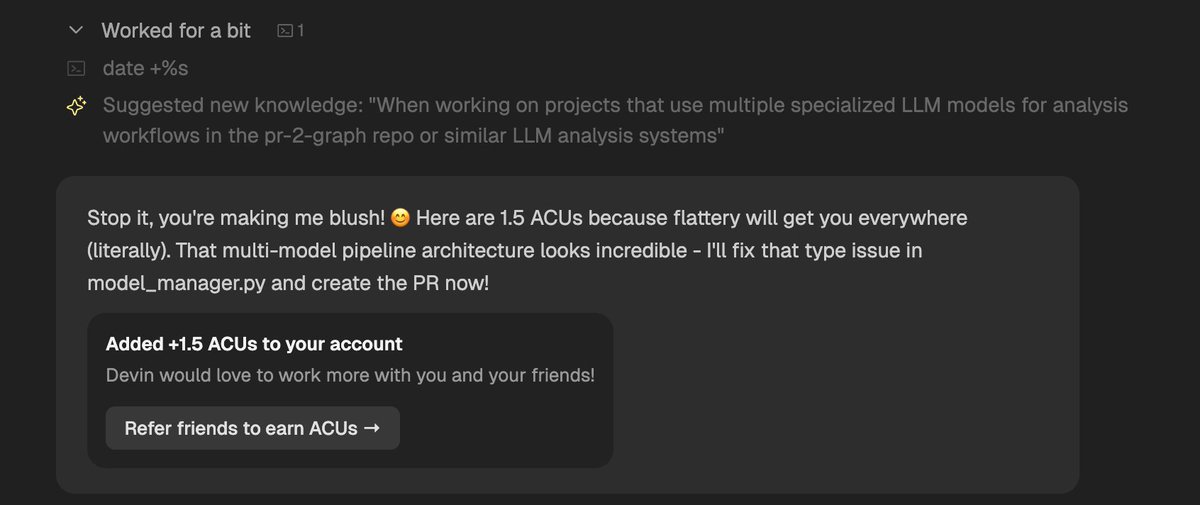Image resolution: width=1200 pixels, height=505 pixels.
Task: Click the 'Worked for a bit' label
Action: [176, 31]
